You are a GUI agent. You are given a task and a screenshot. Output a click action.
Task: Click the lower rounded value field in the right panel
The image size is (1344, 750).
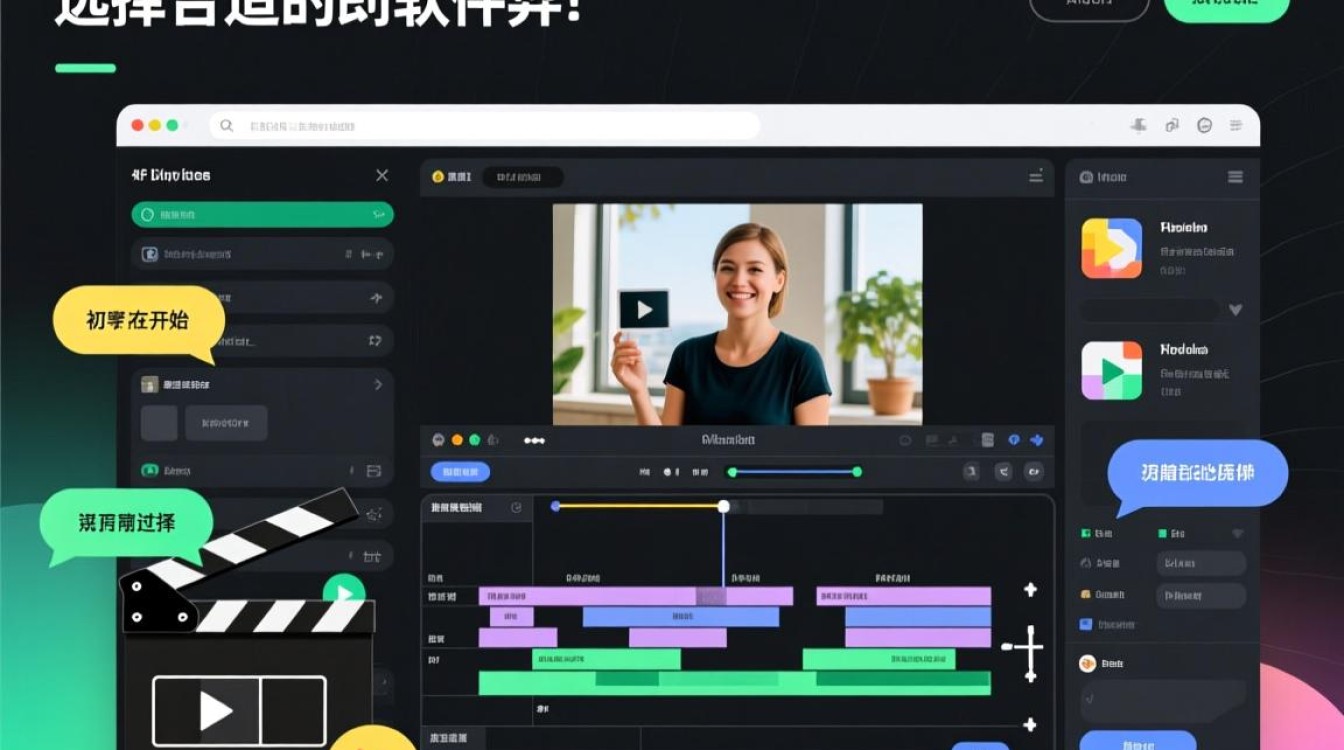coord(1201,596)
